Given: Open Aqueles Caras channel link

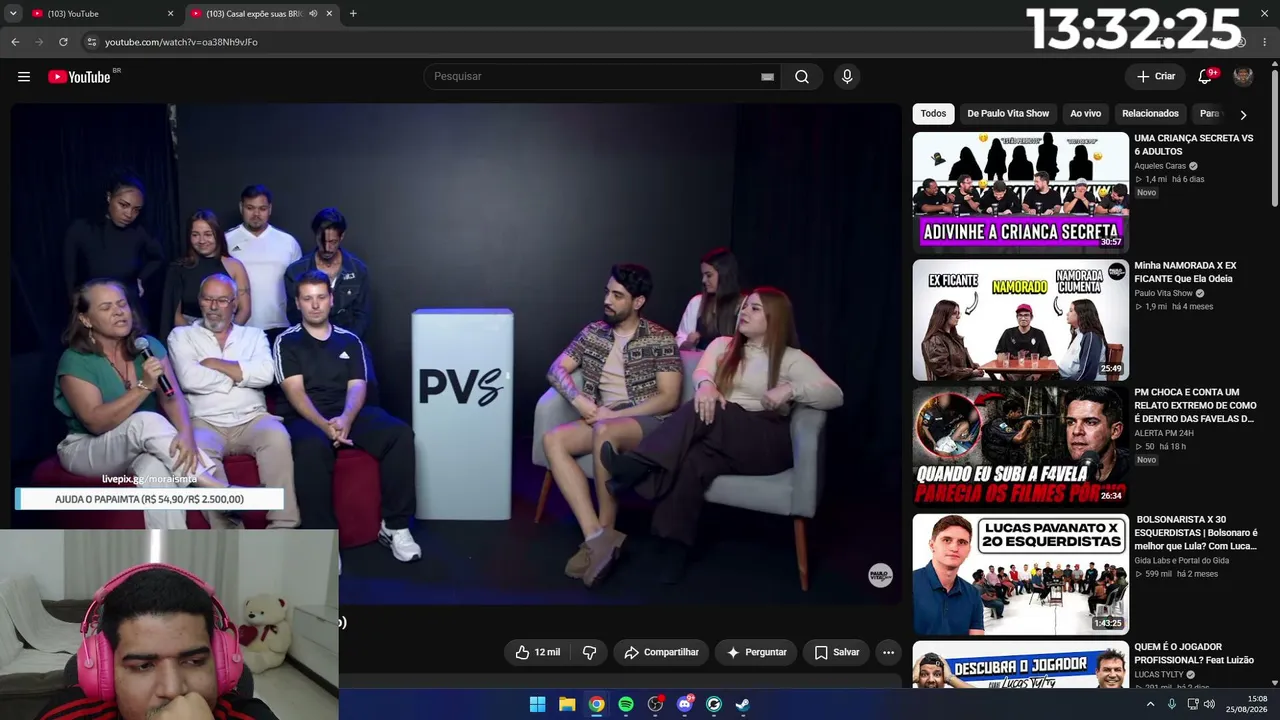Looking at the screenshot, I should pyautogui.click(x=1160, y=166).
